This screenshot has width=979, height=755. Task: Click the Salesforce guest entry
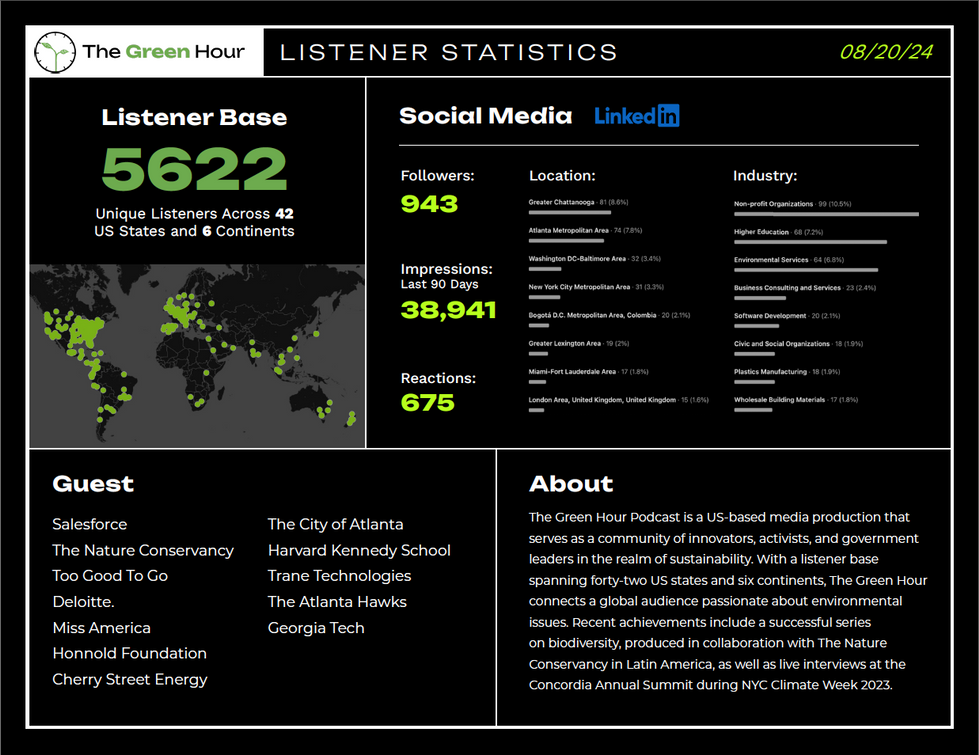click(90, 524)
